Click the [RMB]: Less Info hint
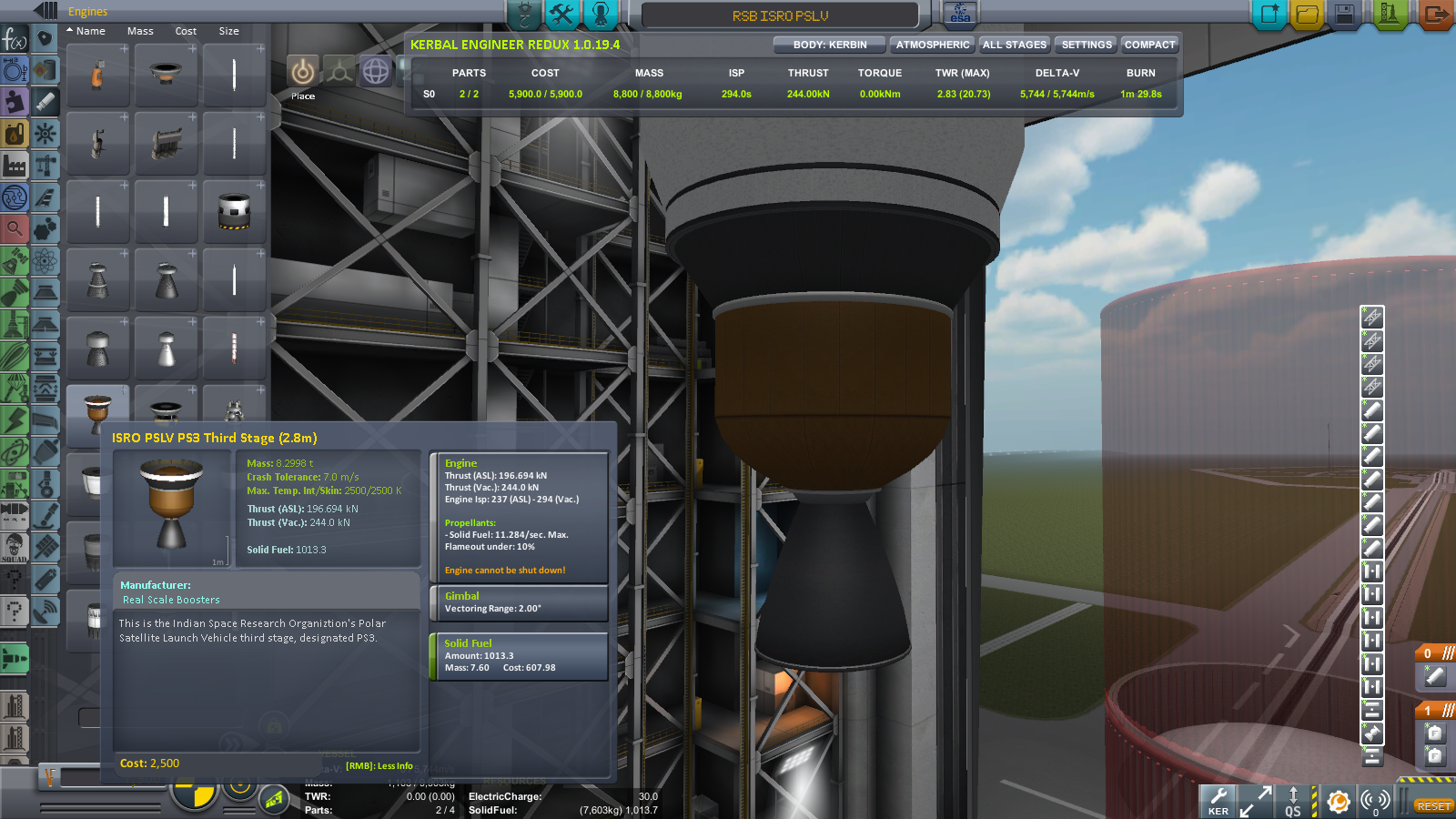Image resolution: width=1456 pixels, height=819 pixels. [379, 766]
